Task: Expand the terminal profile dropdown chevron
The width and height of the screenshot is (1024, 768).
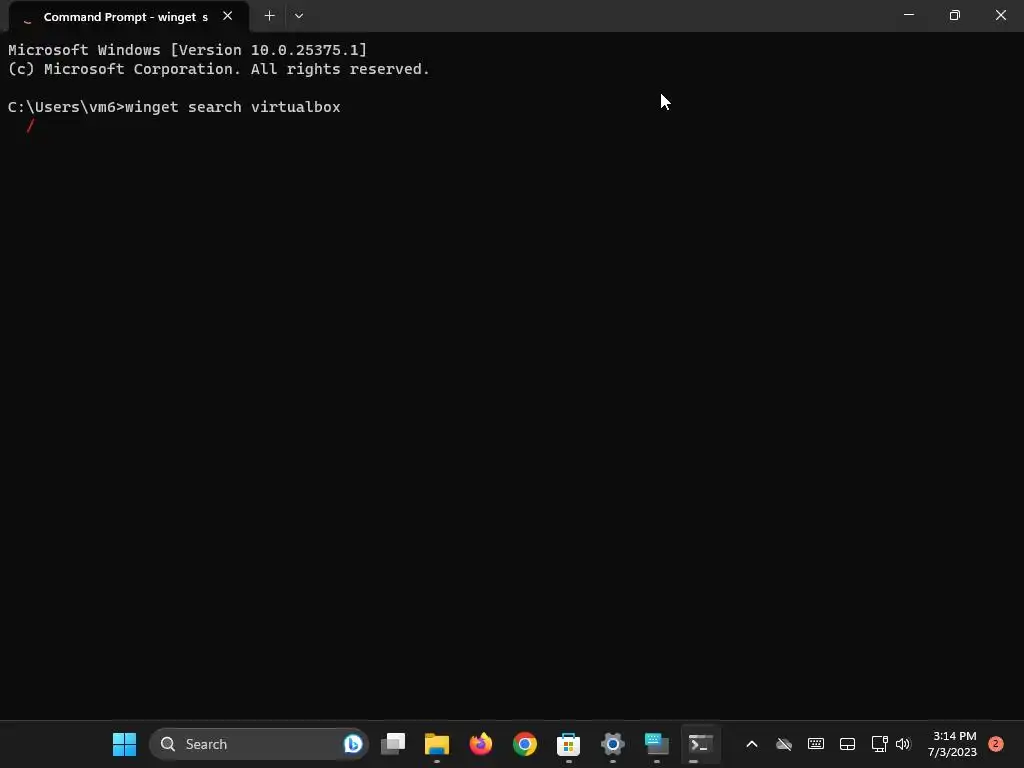Action: pos(298,16)
